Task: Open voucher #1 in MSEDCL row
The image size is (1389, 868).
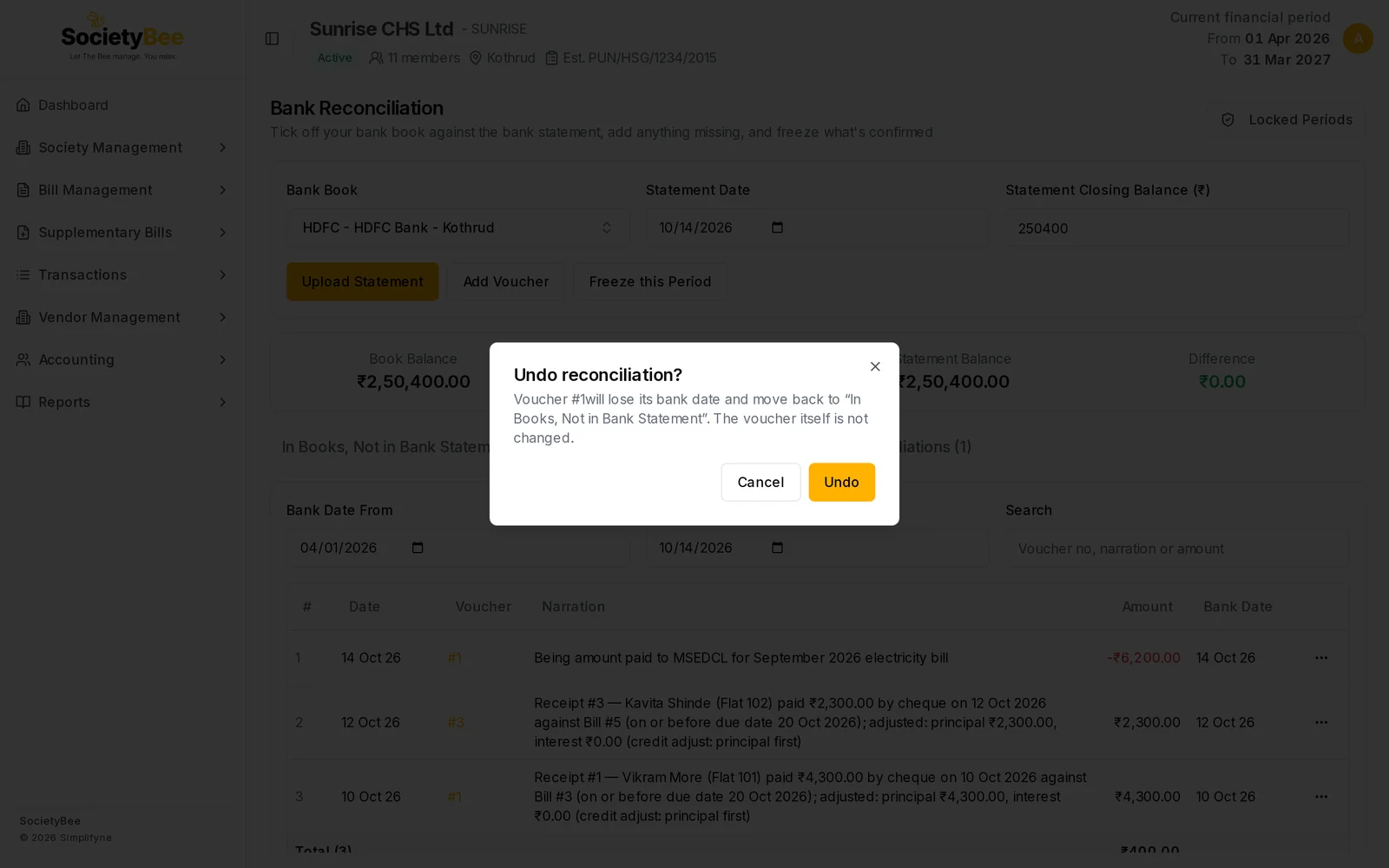Action: [x=455, y=658]
